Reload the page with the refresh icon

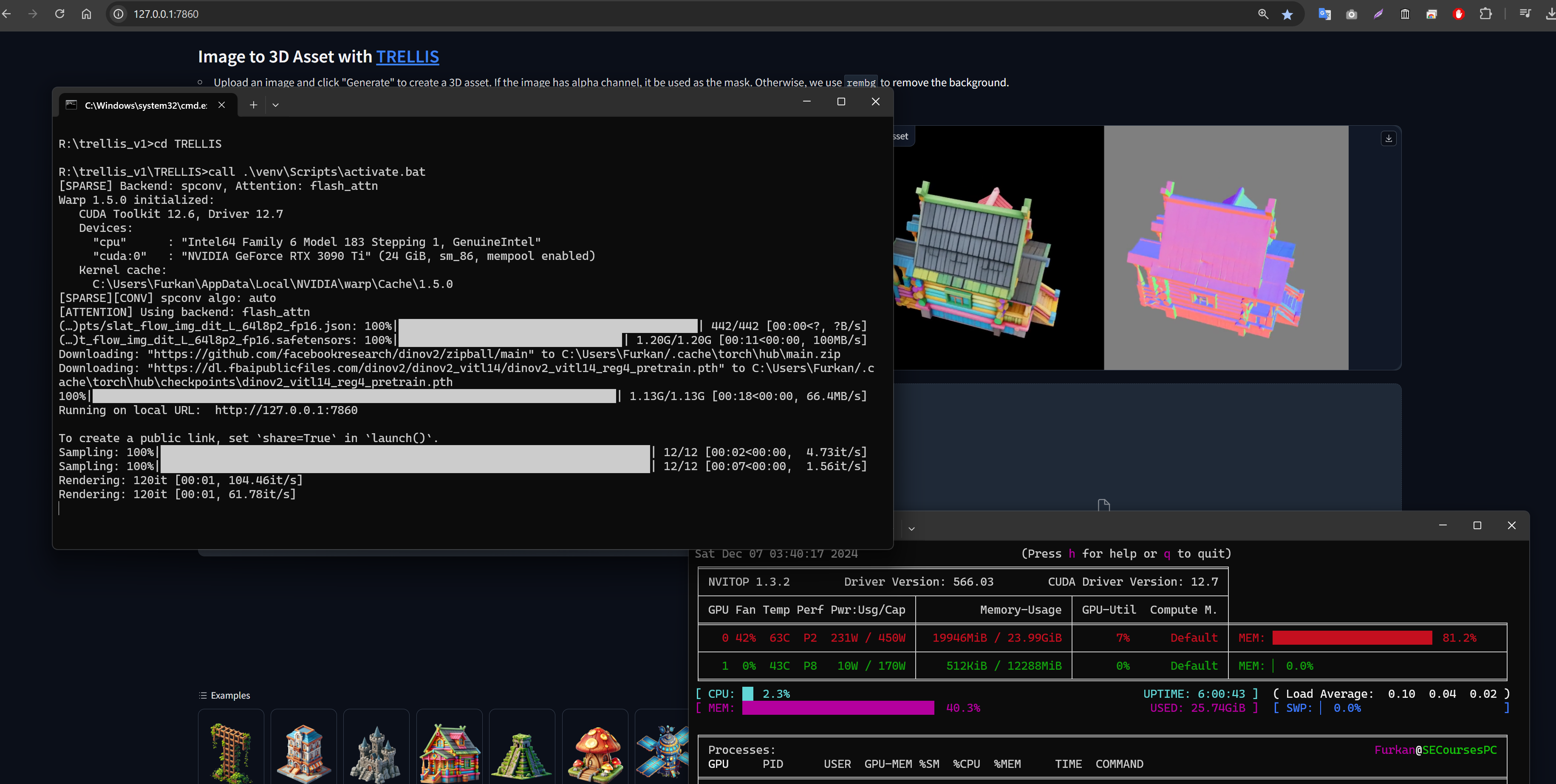[59, 14]
